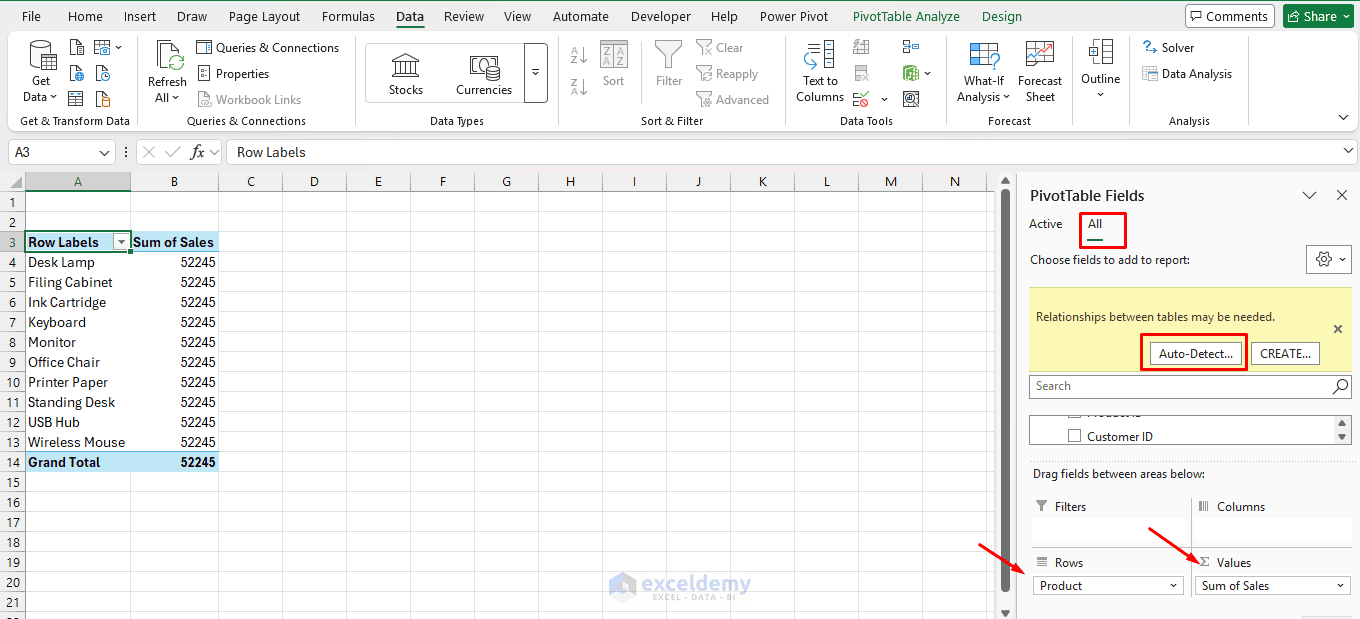Click the Sort A to Z icon
This screenshot has width=1360, height=619.
tap(579, 55)
